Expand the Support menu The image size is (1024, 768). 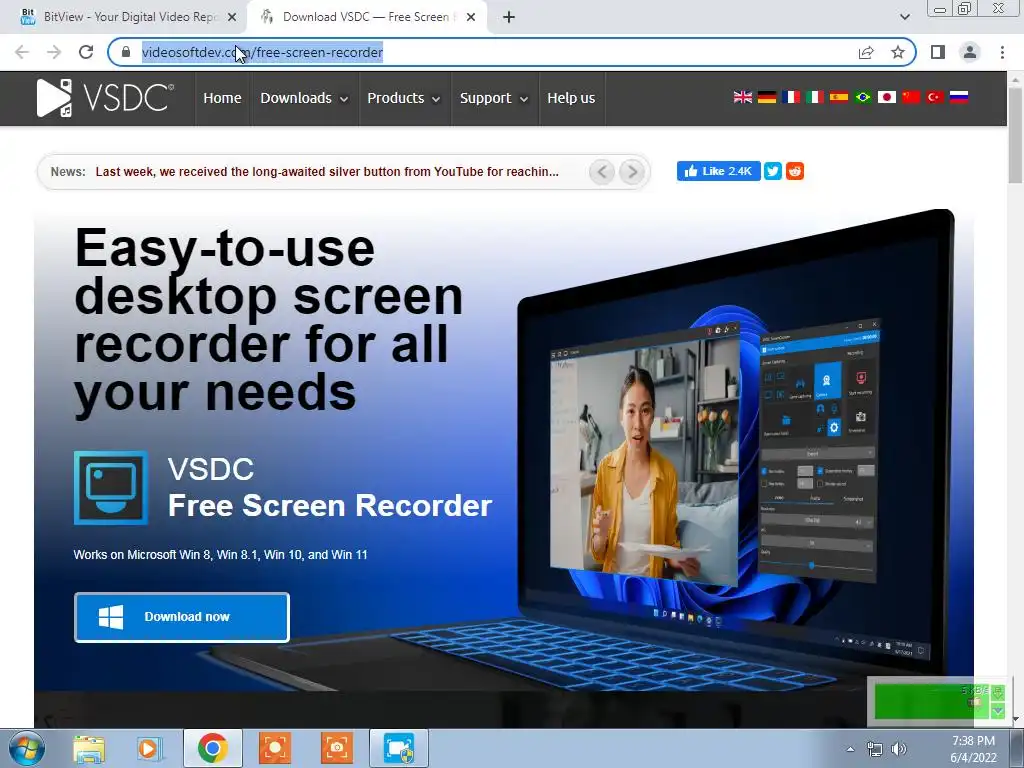(x=494, y=98)
